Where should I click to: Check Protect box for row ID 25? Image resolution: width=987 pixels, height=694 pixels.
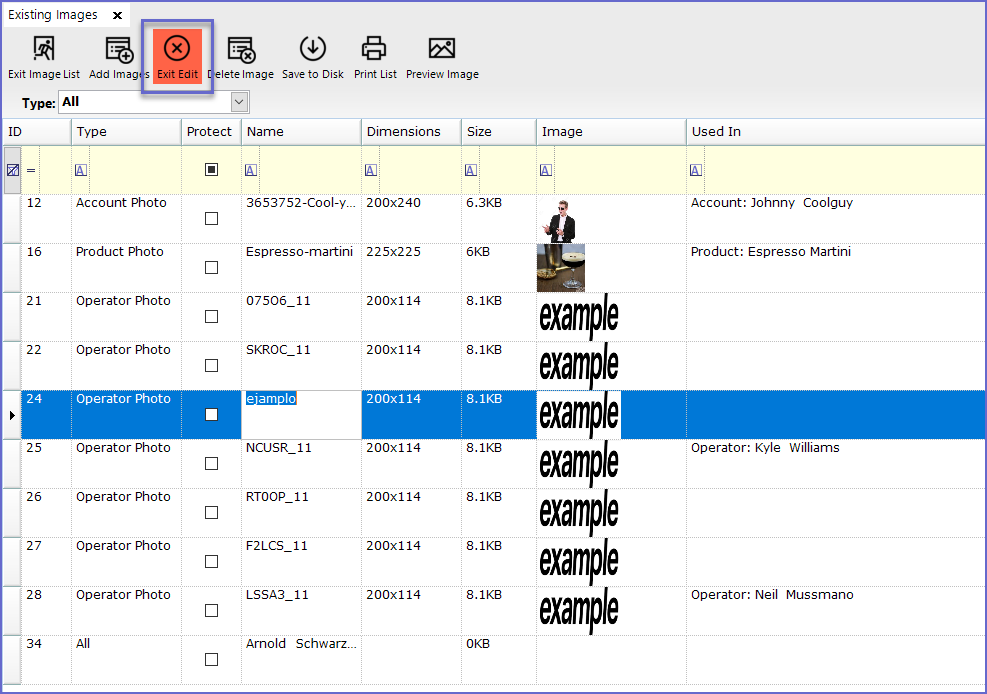[211, 464]
